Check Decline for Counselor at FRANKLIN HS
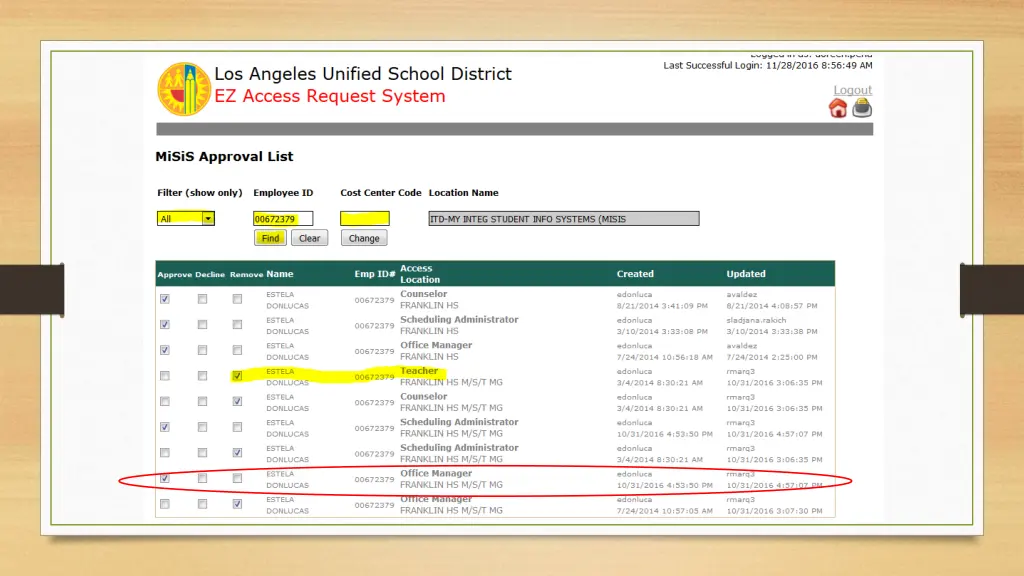This screenshot has height=576, width=1024. click(202, 299)
